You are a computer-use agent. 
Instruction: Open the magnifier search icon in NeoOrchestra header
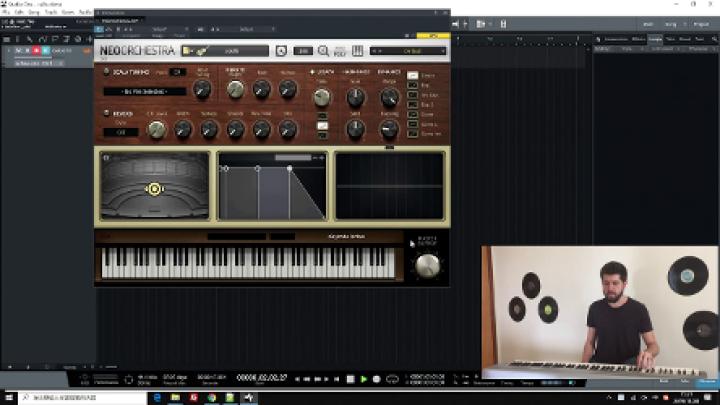[x=323, y=51]
